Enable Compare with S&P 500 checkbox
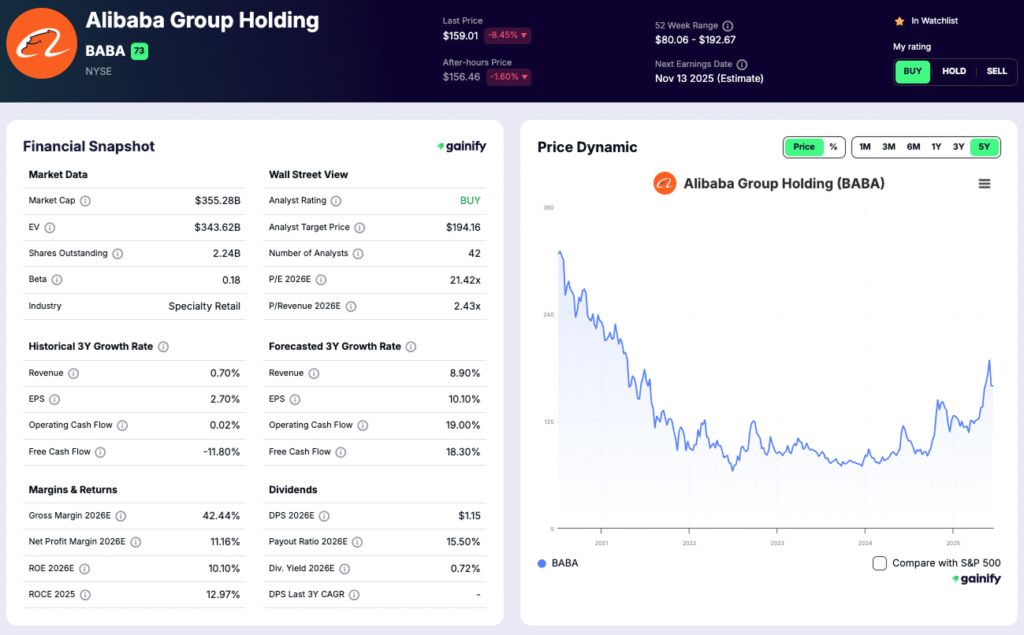This screenshot has height=635, width=1024. 880,563
